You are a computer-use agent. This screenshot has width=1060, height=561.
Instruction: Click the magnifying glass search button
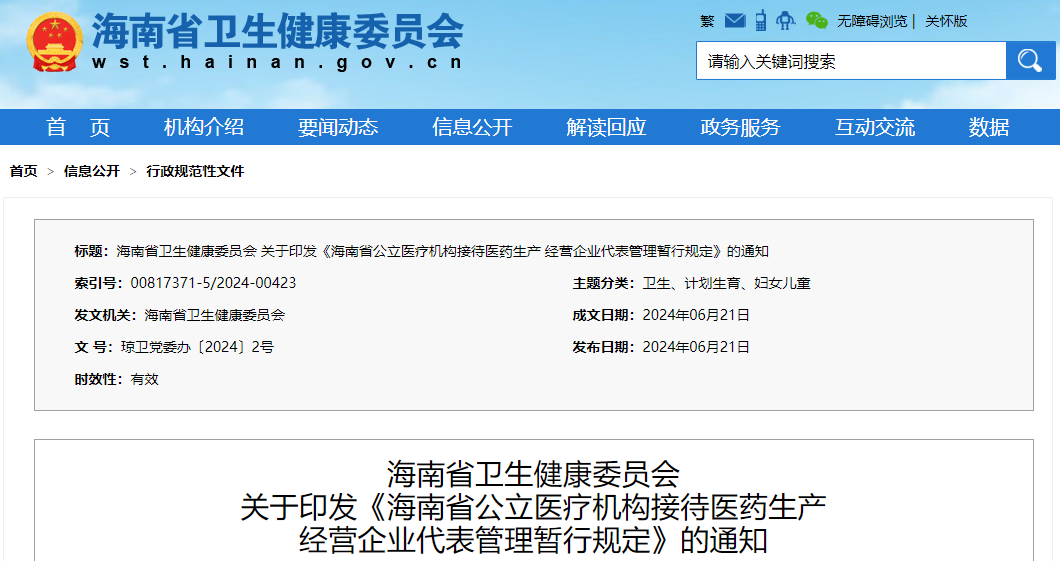coord(1029,61)
